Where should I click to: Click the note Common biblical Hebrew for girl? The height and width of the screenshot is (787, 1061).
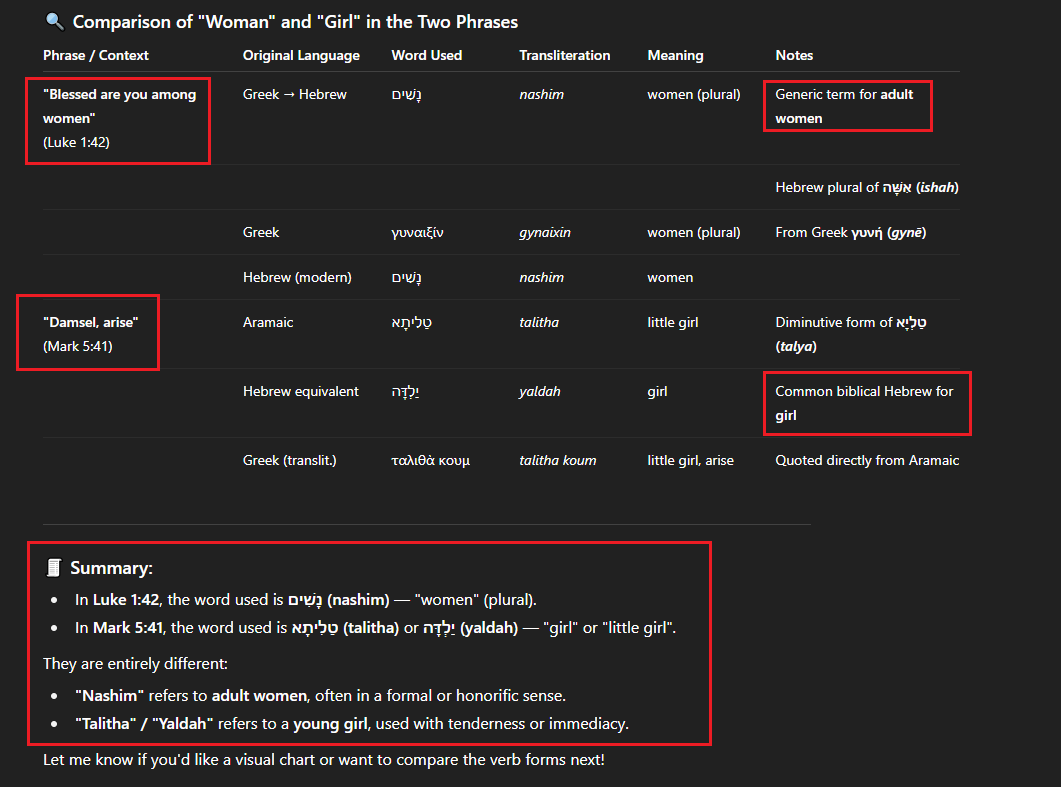pos(864,403)
